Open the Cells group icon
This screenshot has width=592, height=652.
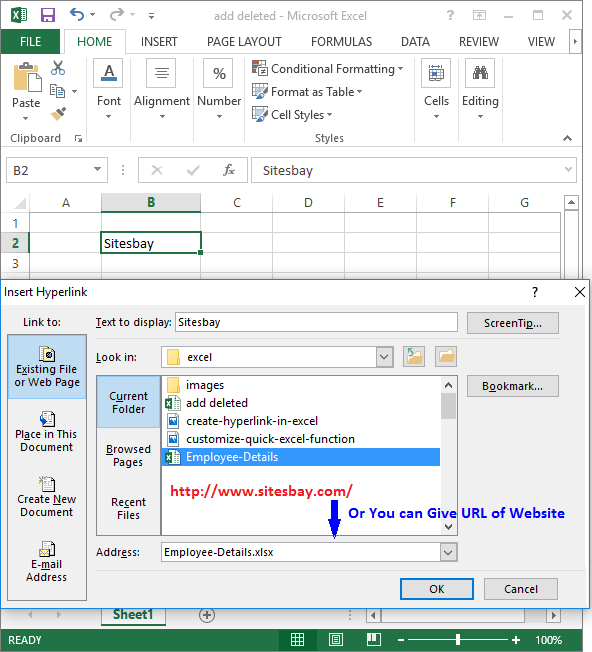[436, 73]
